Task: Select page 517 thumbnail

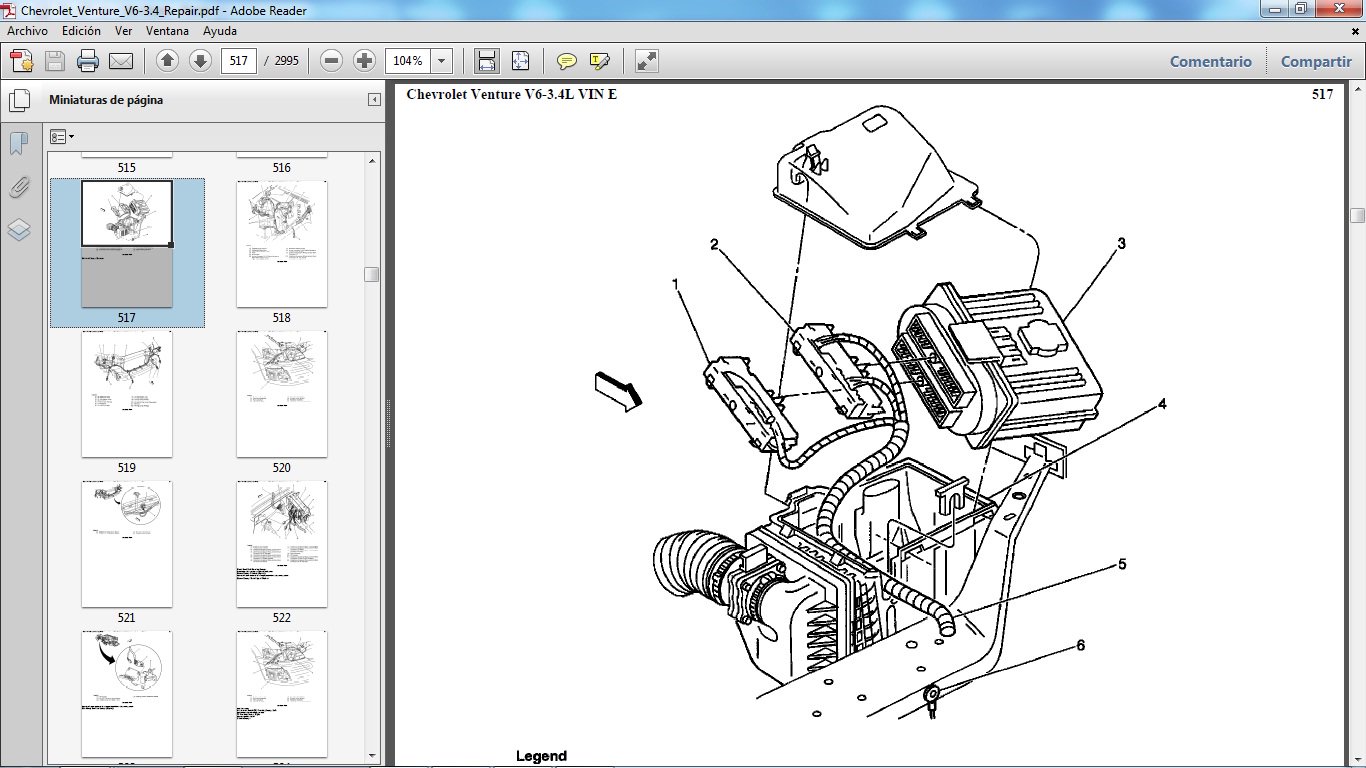Action: coord(127,243)
